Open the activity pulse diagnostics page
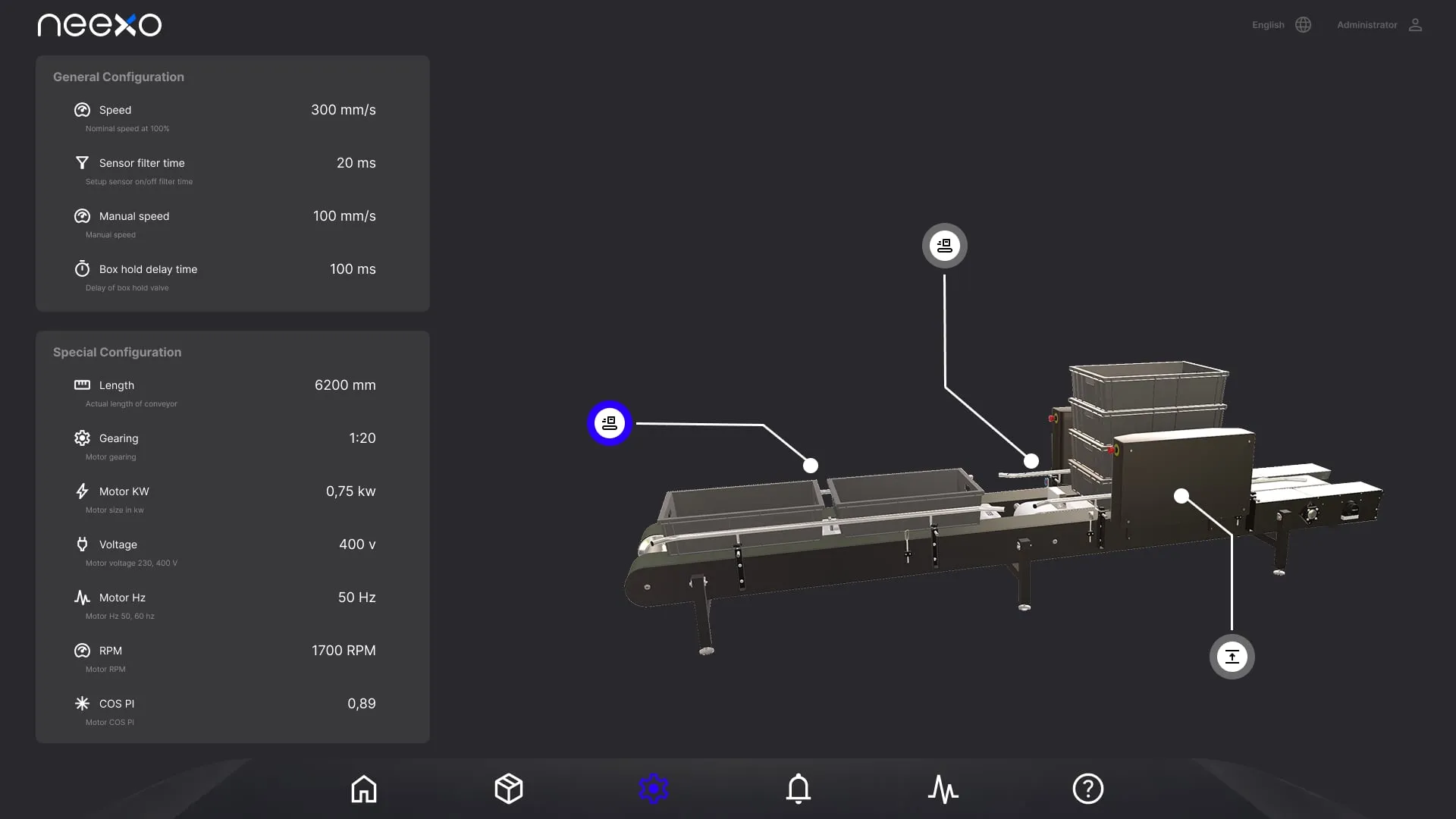Image resolution: width=1456 pixels, height=819 pixels. click(943, 789)
